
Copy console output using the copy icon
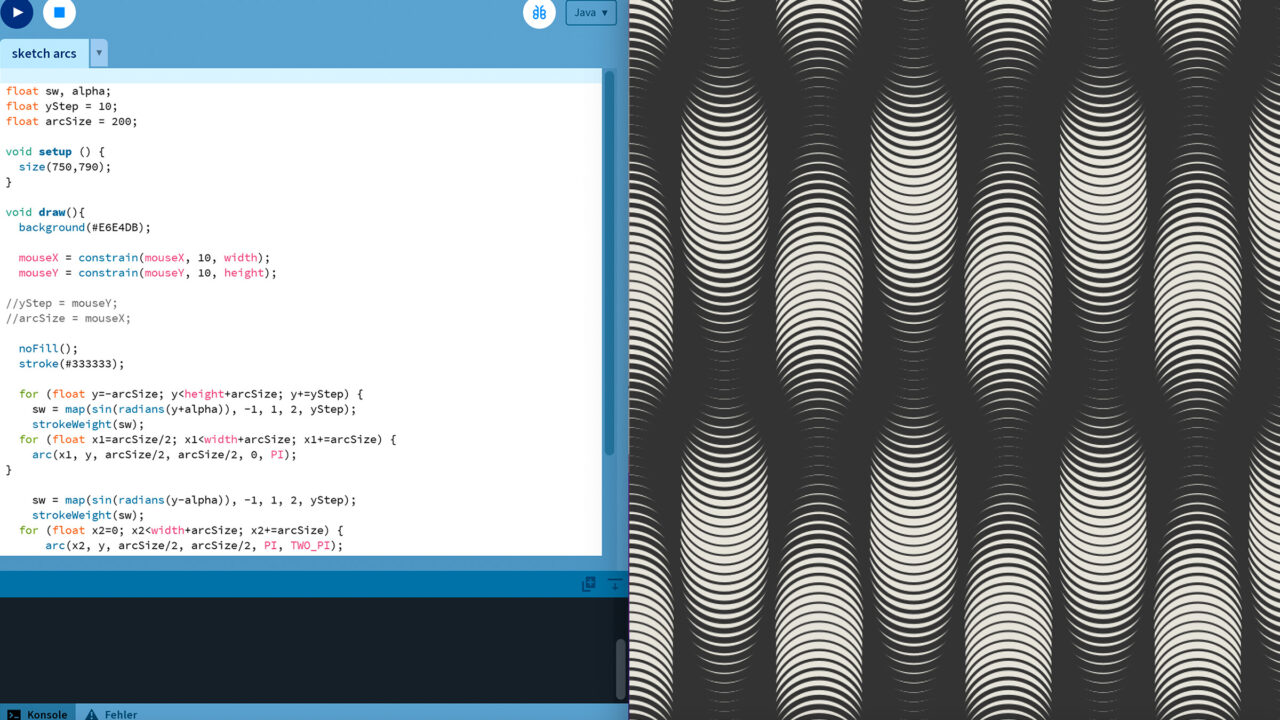[588, 583]
